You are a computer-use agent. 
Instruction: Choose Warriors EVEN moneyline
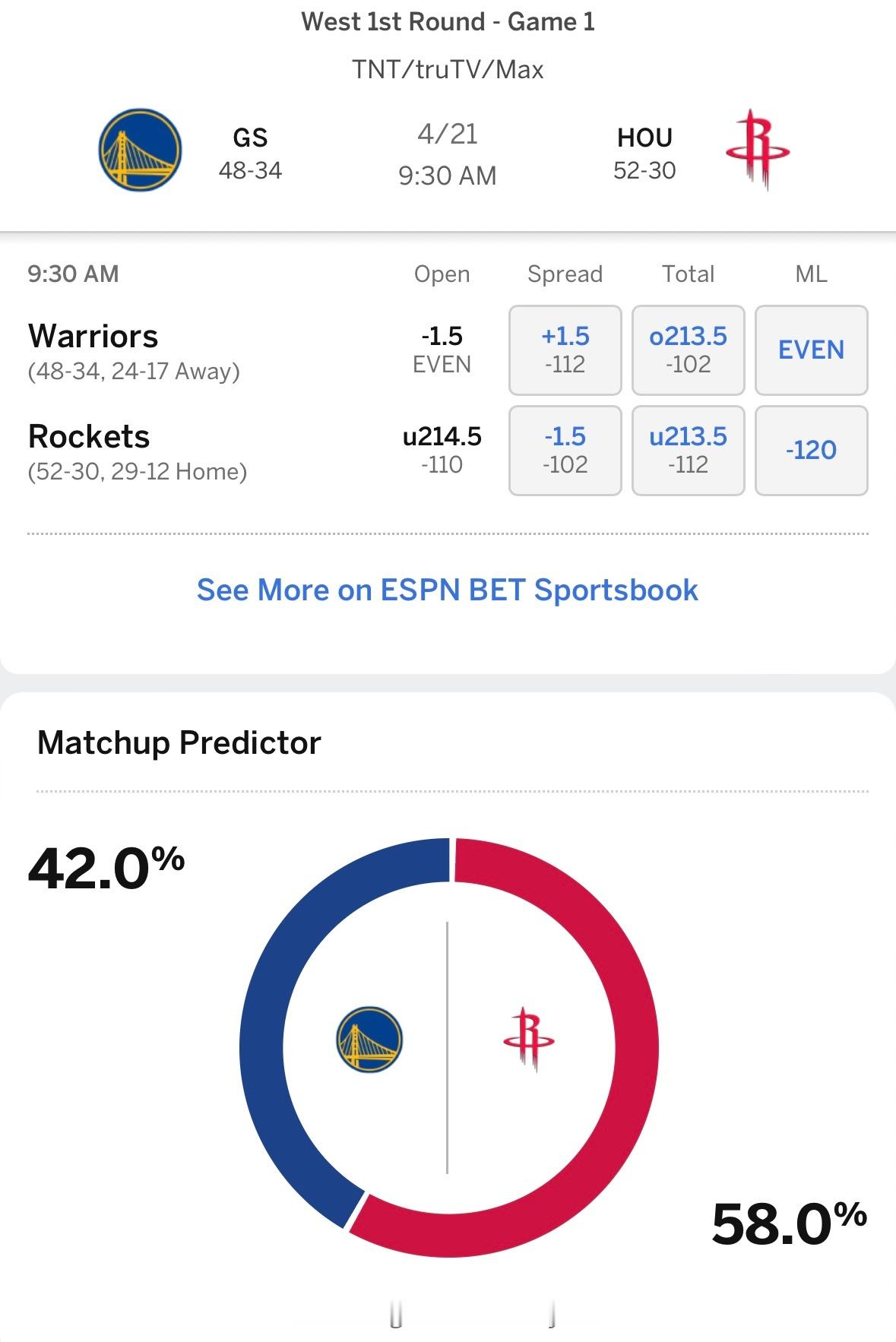coord(812,350)
